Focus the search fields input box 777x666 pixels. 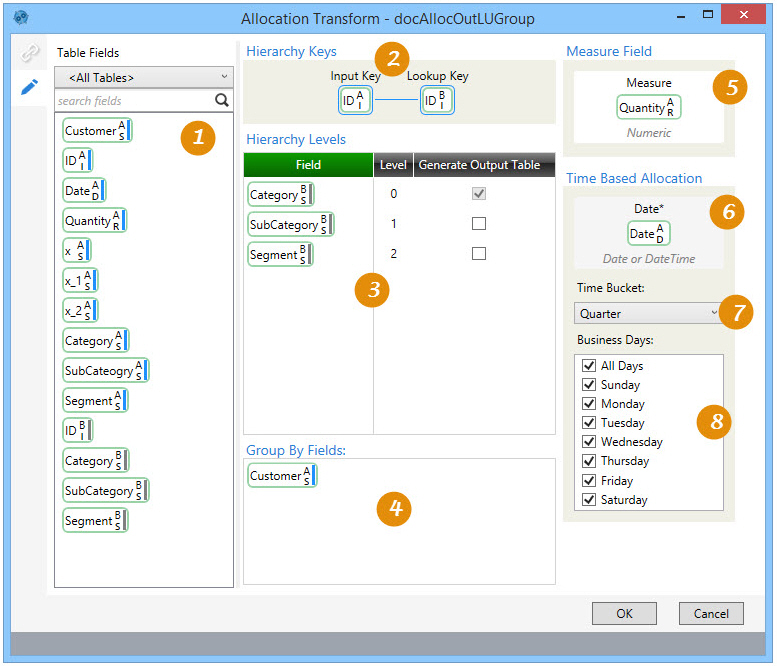pyautogui.click(x=133, y=100)
